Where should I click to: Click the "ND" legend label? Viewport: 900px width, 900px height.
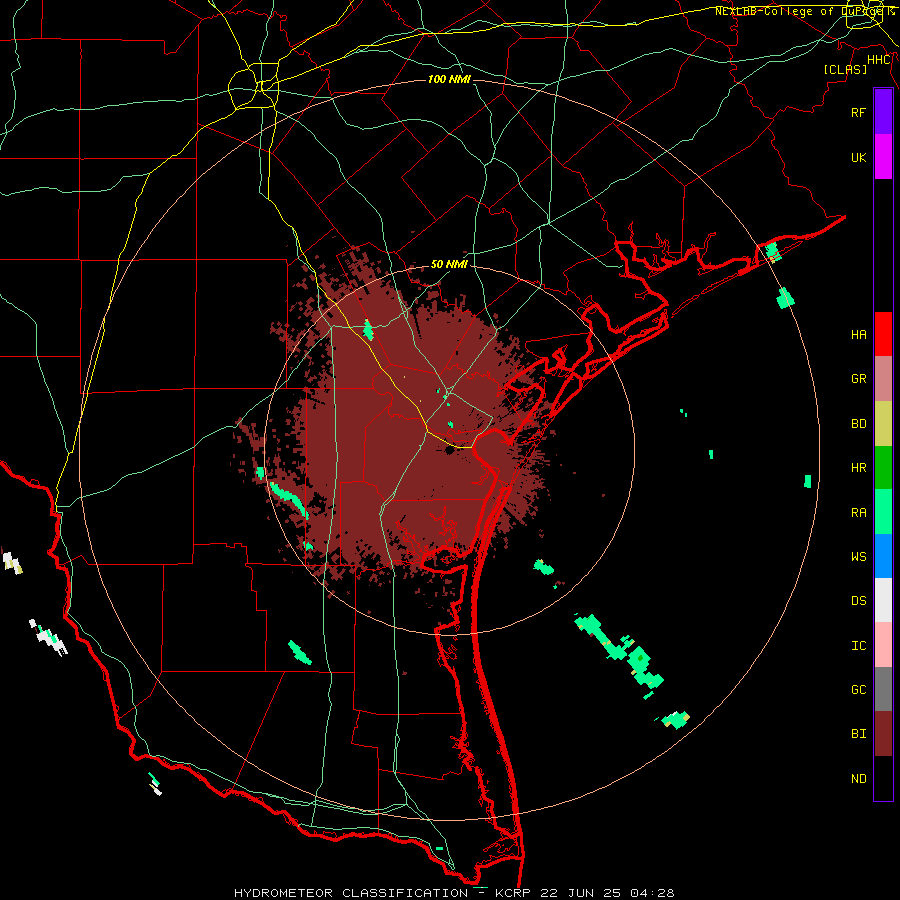[x=858, y=778]
